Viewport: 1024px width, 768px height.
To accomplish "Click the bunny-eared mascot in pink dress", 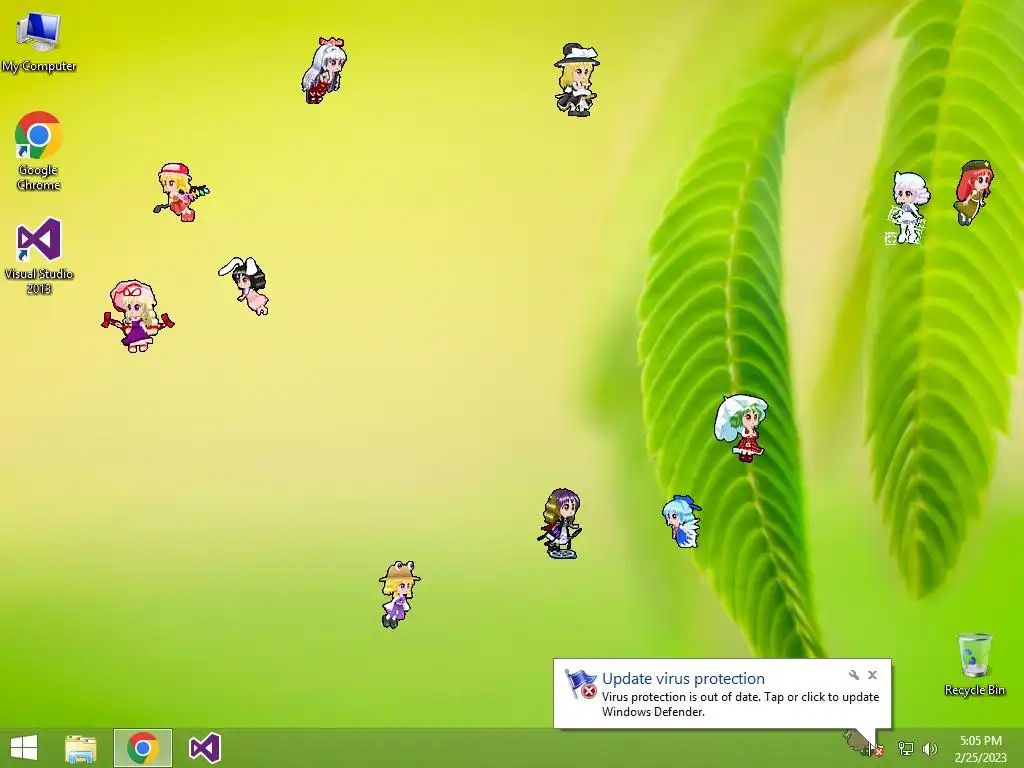I will pyautogui.click(x=244, y=285).
